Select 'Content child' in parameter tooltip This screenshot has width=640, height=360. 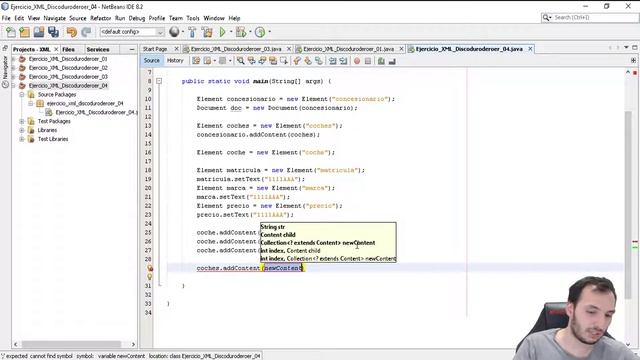278,235
